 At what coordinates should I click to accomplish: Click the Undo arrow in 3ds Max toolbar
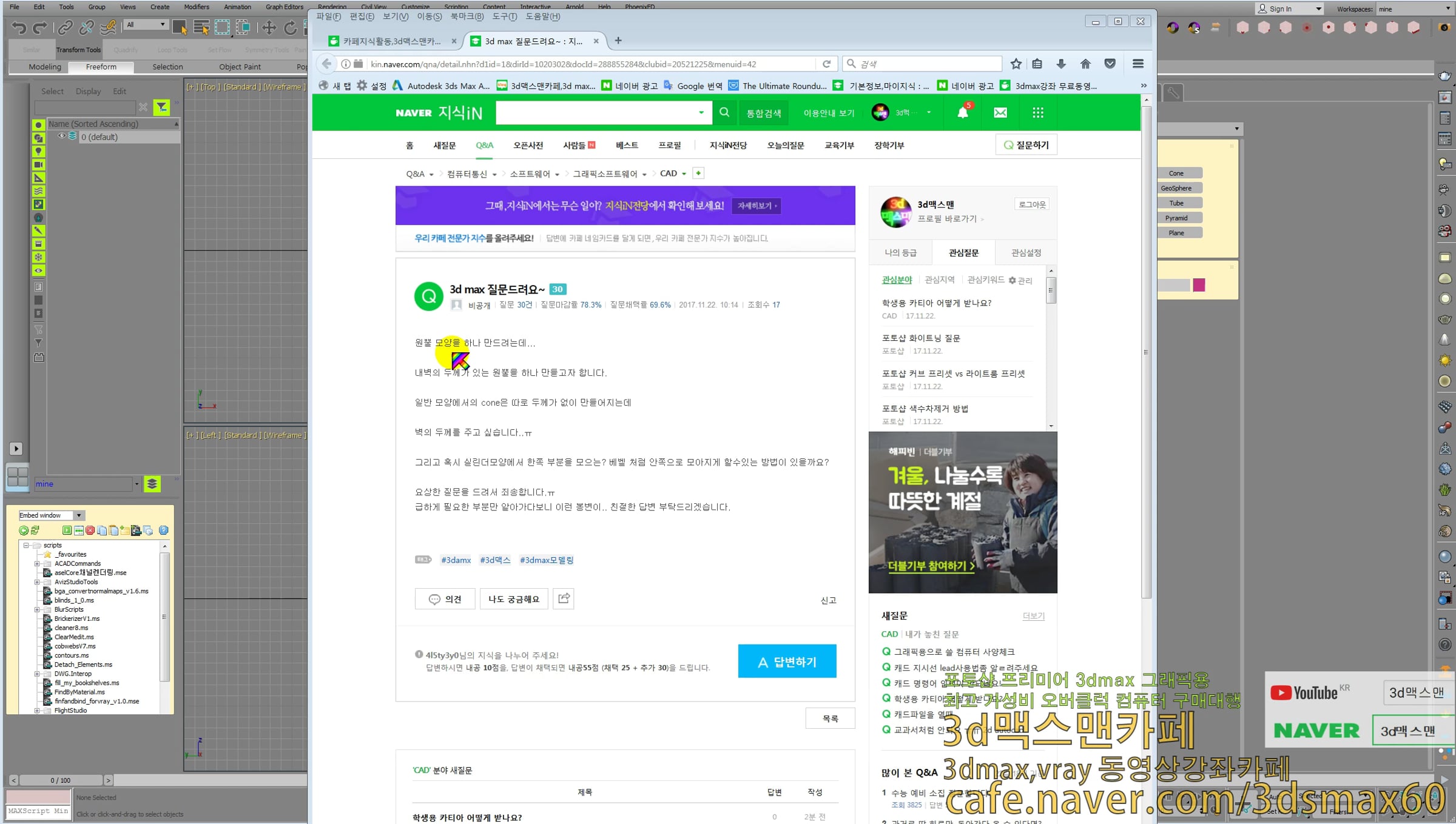click(x=19, y=28)
